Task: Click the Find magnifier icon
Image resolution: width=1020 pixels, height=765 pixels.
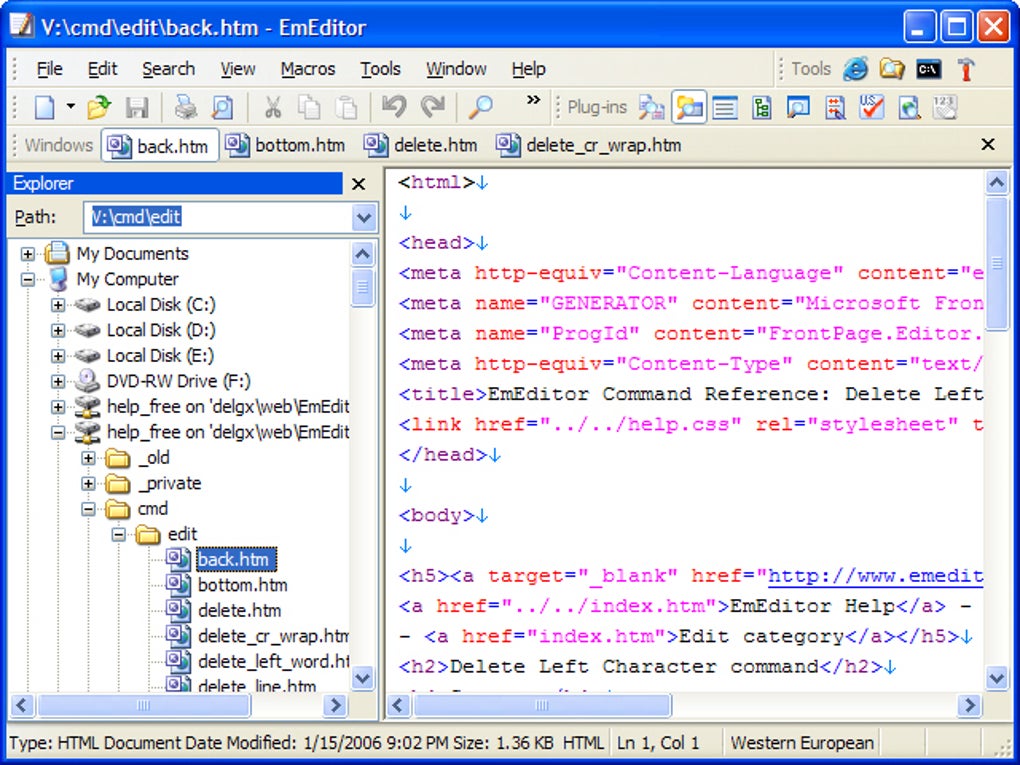Action: pos(481,107)
